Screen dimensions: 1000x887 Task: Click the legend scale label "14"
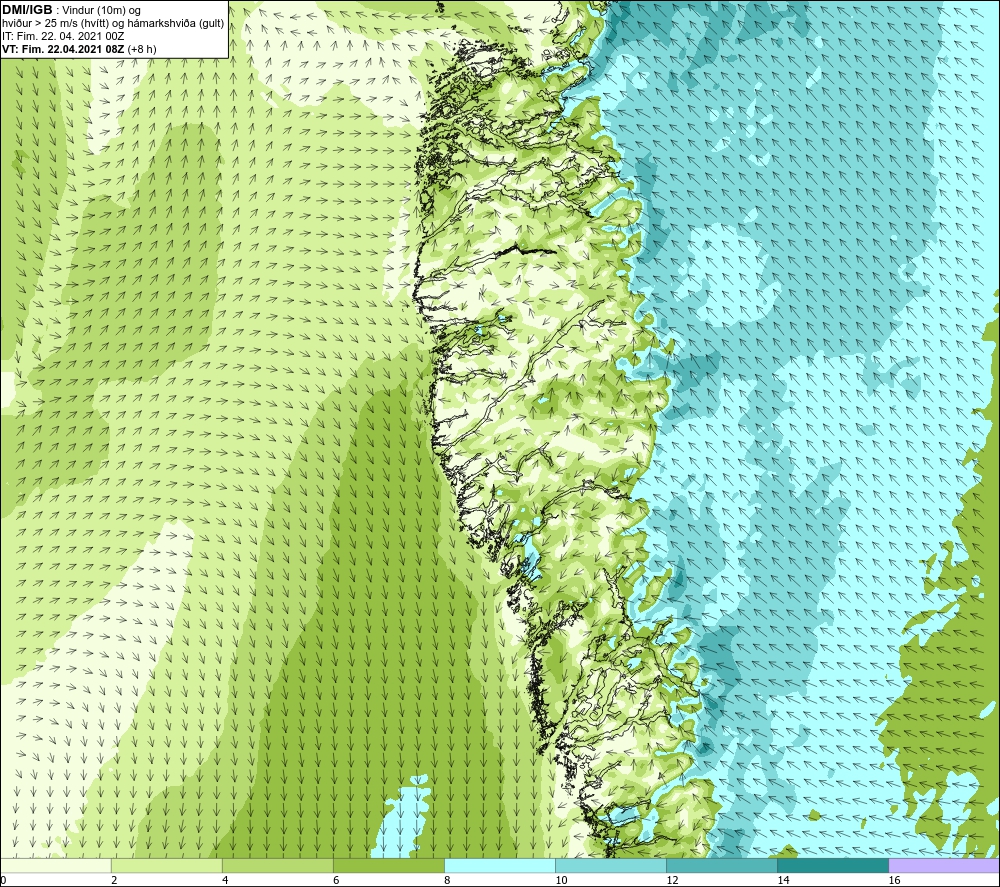tap(783, 881)
